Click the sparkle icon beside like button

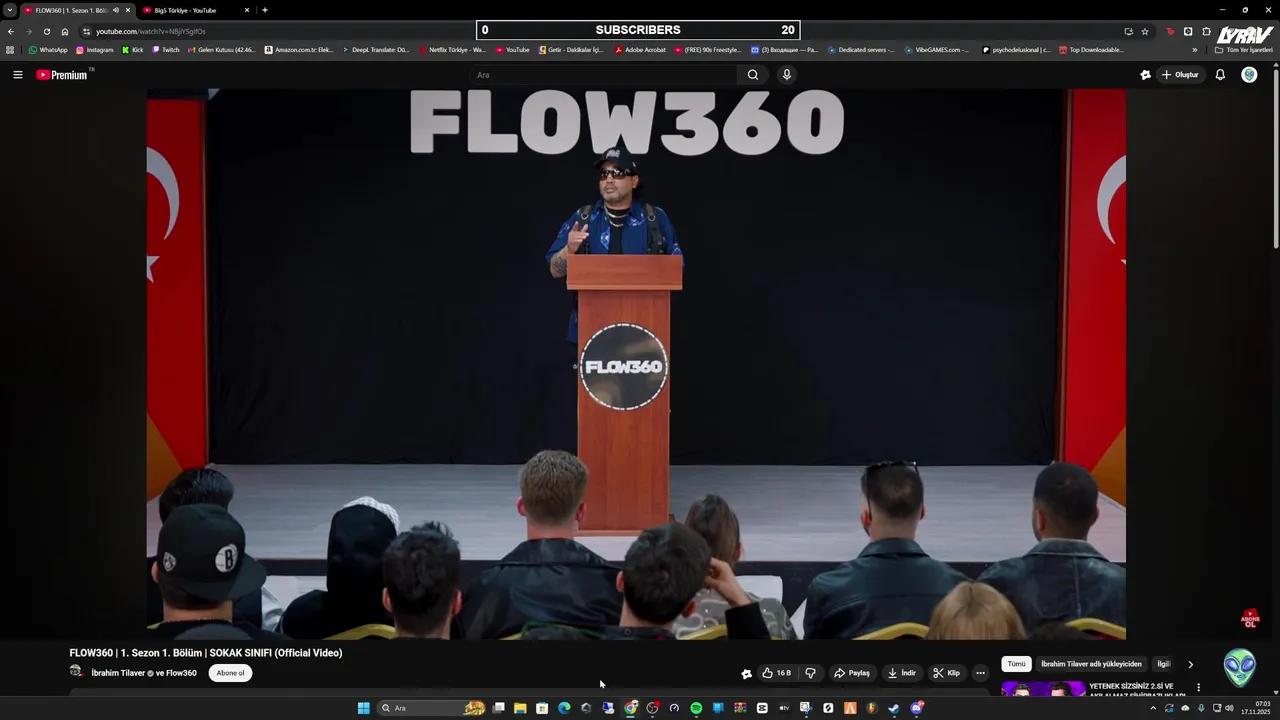(746, 673)
